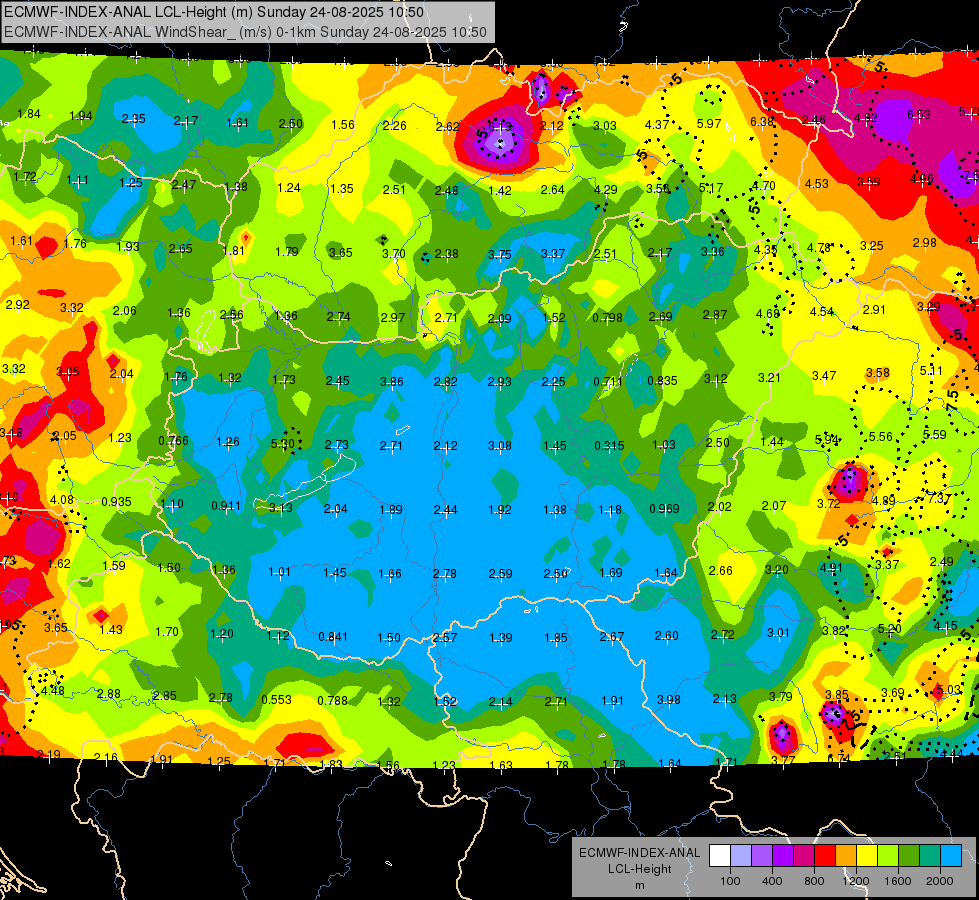Viewport: 979px width, 900px height.
Task: Click the wind shear value 0.935
Action: pyautogui.click(x=116, y=502)
